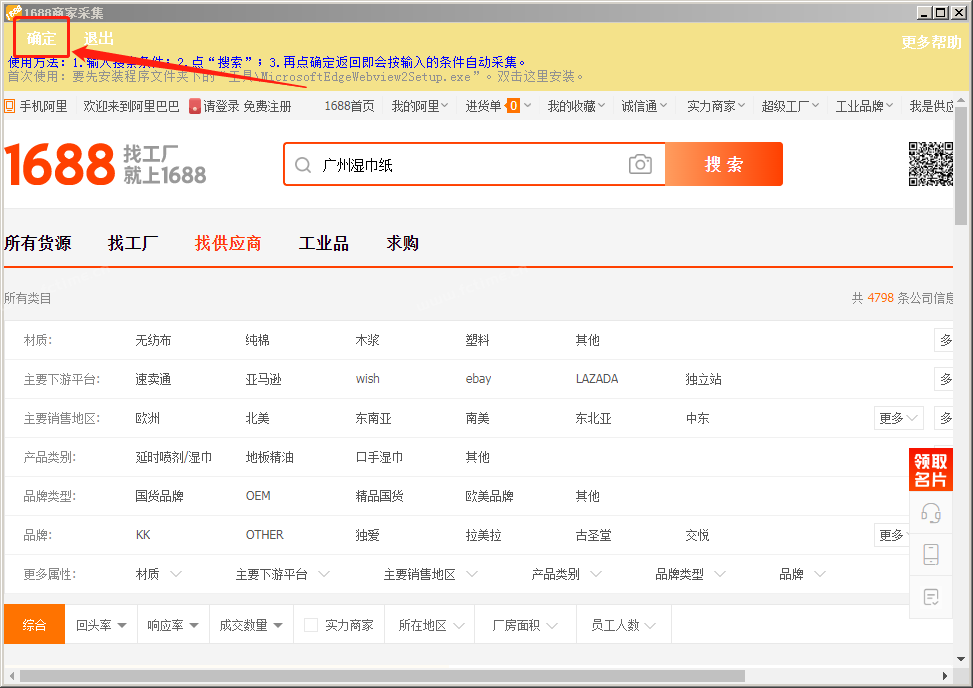Expand the 所在地区 filter
973x688 pixels.
coord(430,625)
